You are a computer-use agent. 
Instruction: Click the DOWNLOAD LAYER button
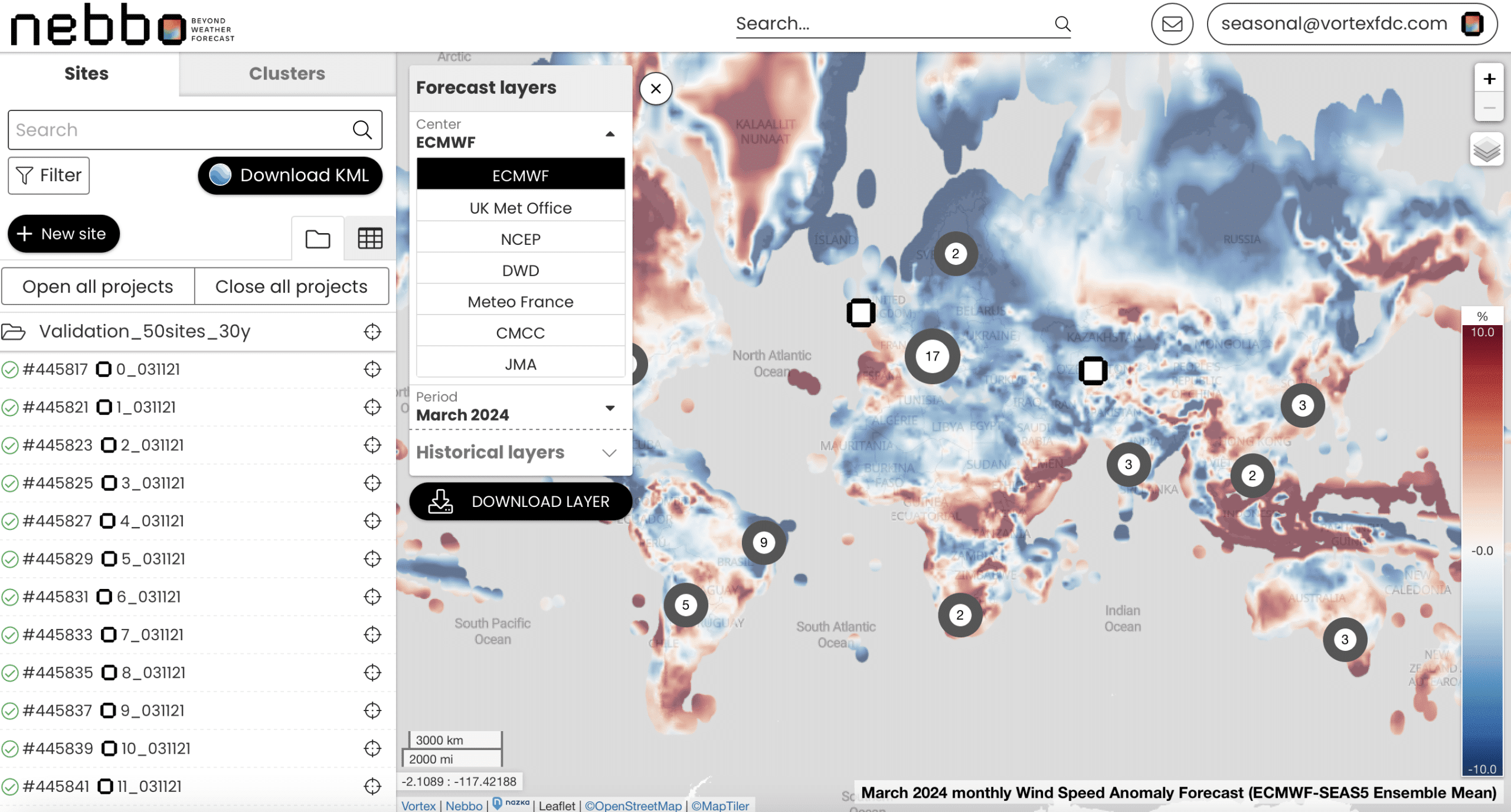[520, 501]
